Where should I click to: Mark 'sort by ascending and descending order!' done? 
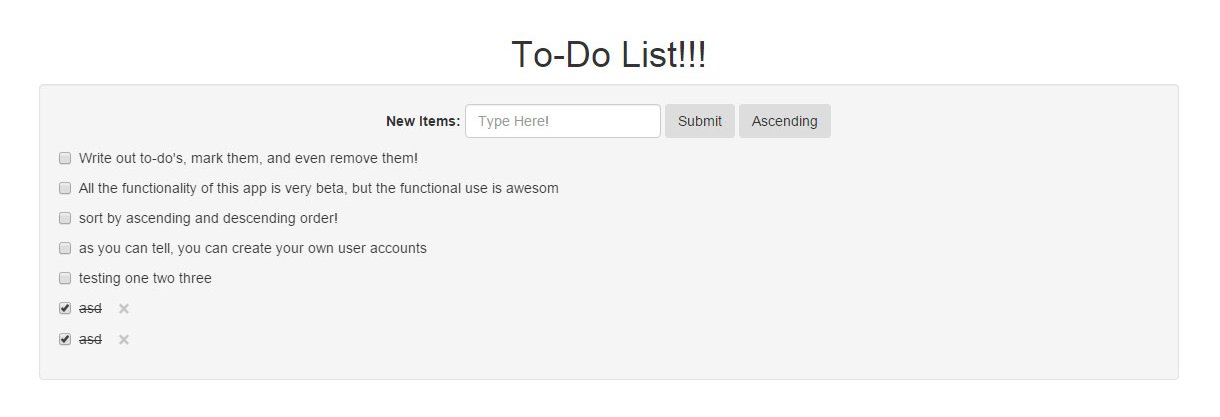[65, 218]
